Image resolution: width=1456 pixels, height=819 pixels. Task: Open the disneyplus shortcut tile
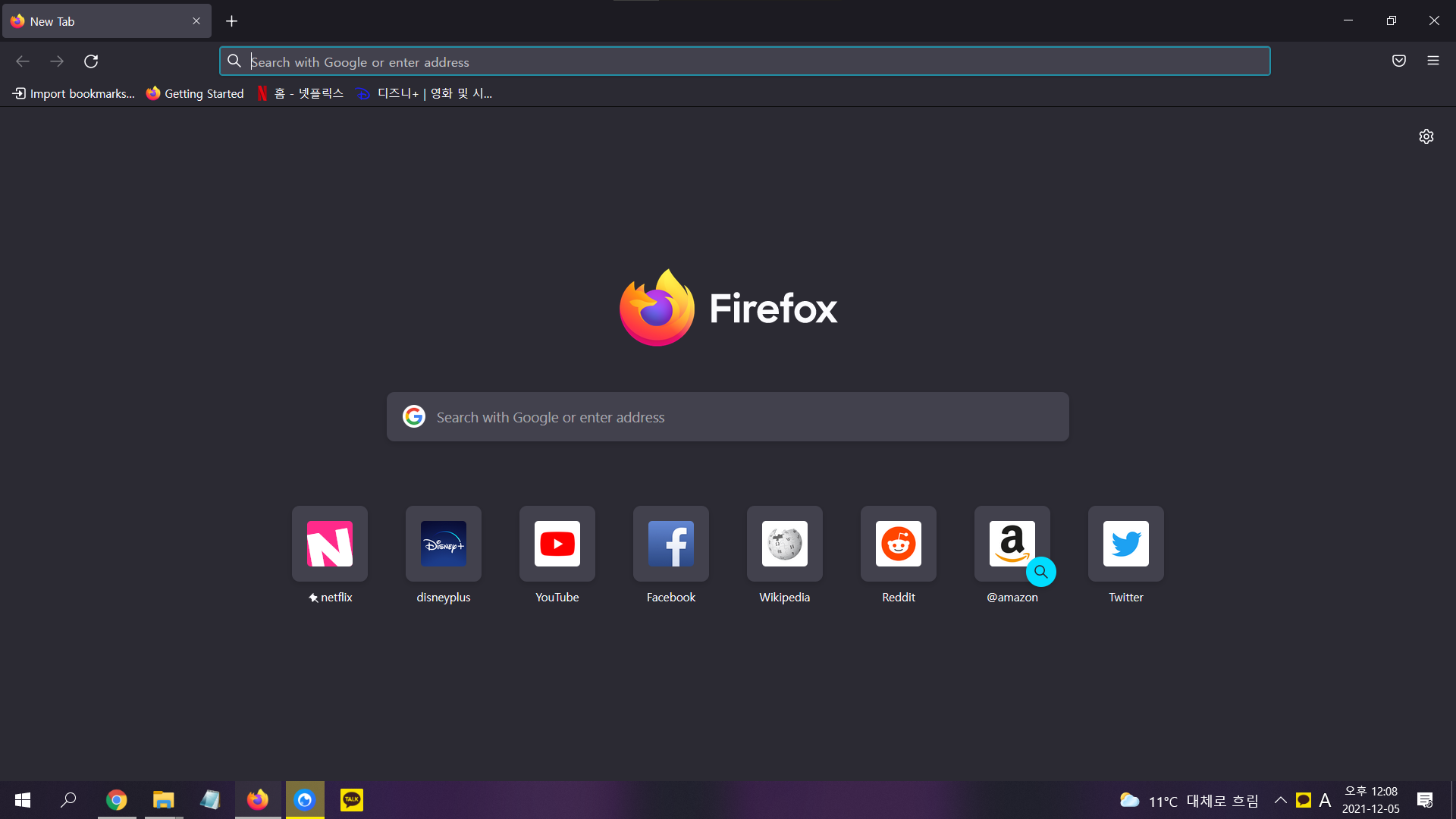444,555
